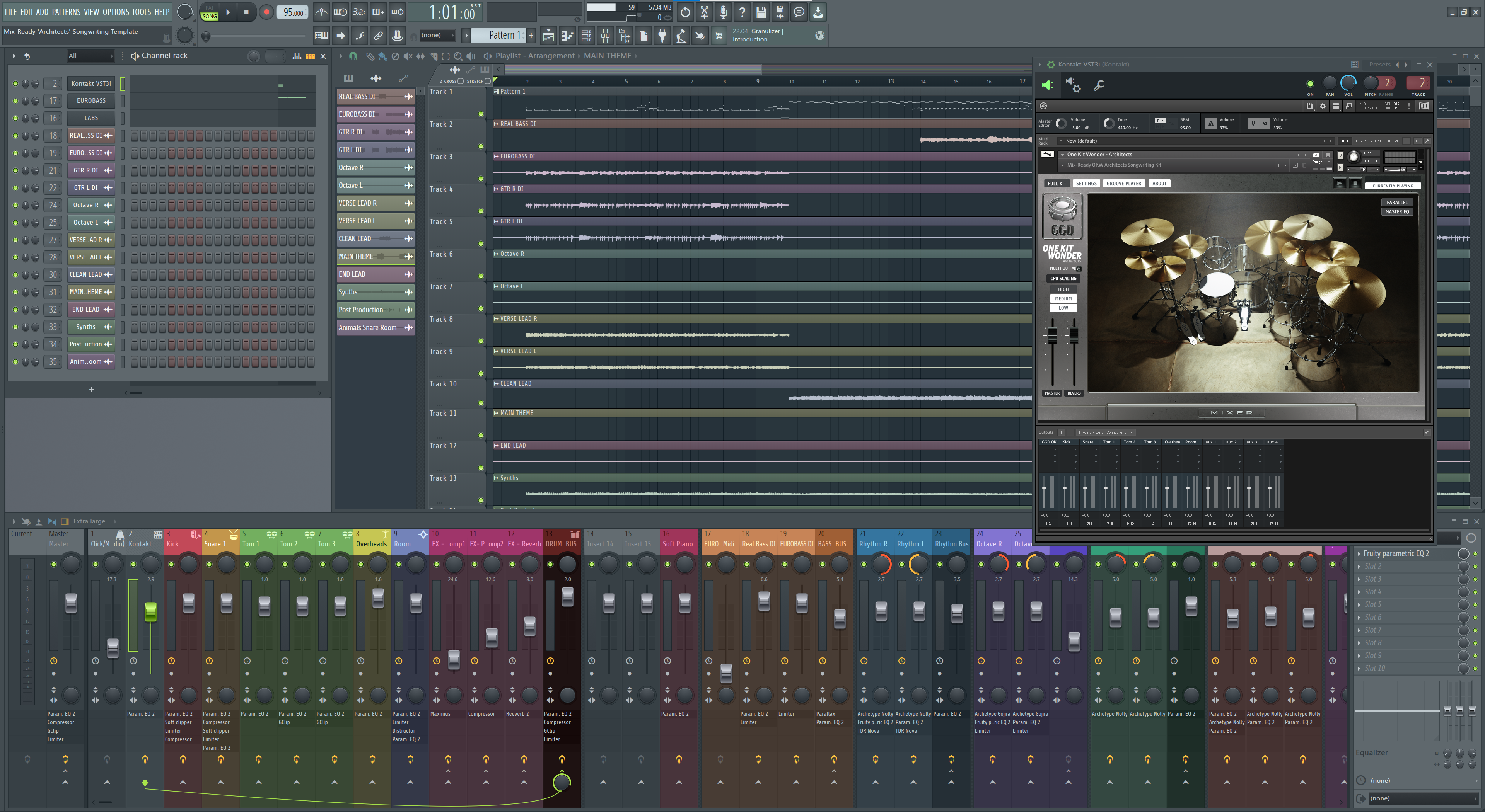The width and height of the screenshot is (1485, 812).
Task: Open the mixer via toolbar icon
Action: (605, 36)
